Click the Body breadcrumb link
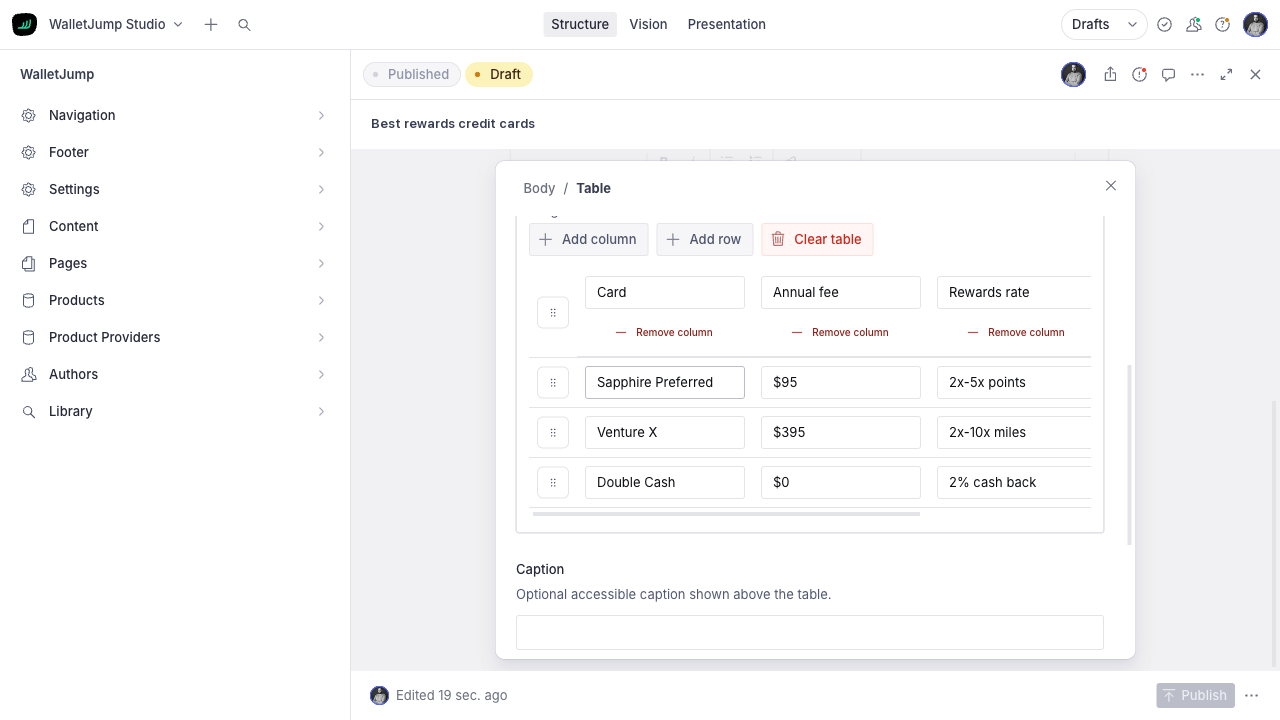The height and width of the screenshot is (720, 1280). [x=539, y=188]
